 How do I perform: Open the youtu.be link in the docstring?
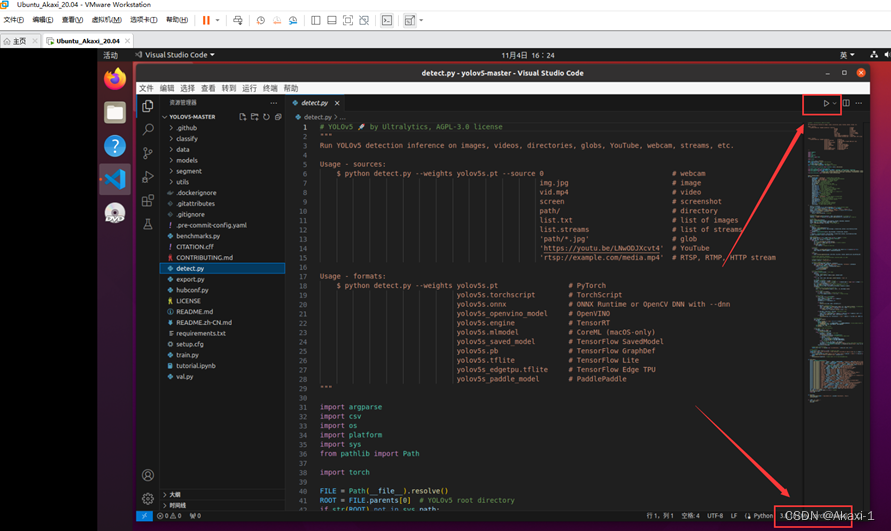click(602, 248)
